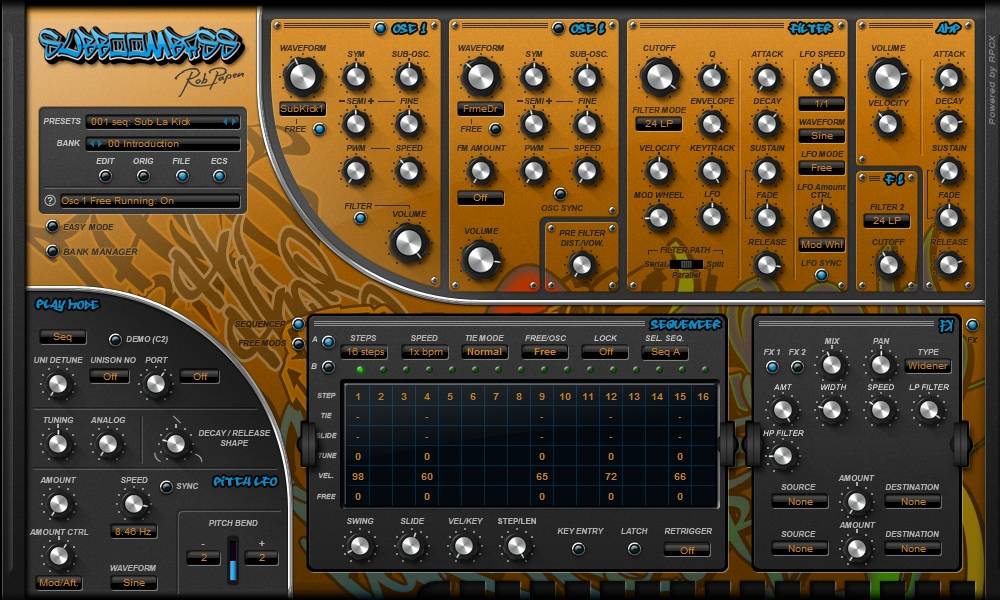
Task: Toggle the sequencer Latch button
Action: tap(634, 549)
